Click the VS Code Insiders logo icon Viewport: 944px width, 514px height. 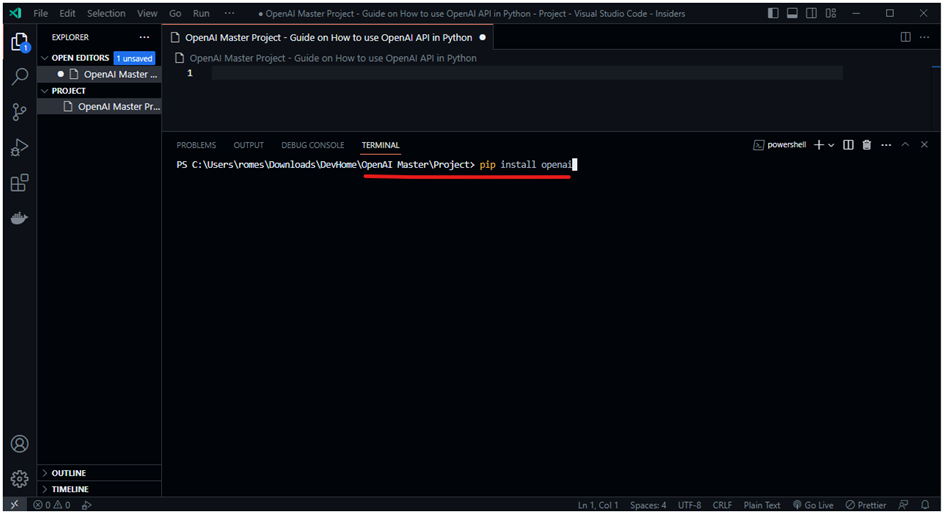click(16, 13)
